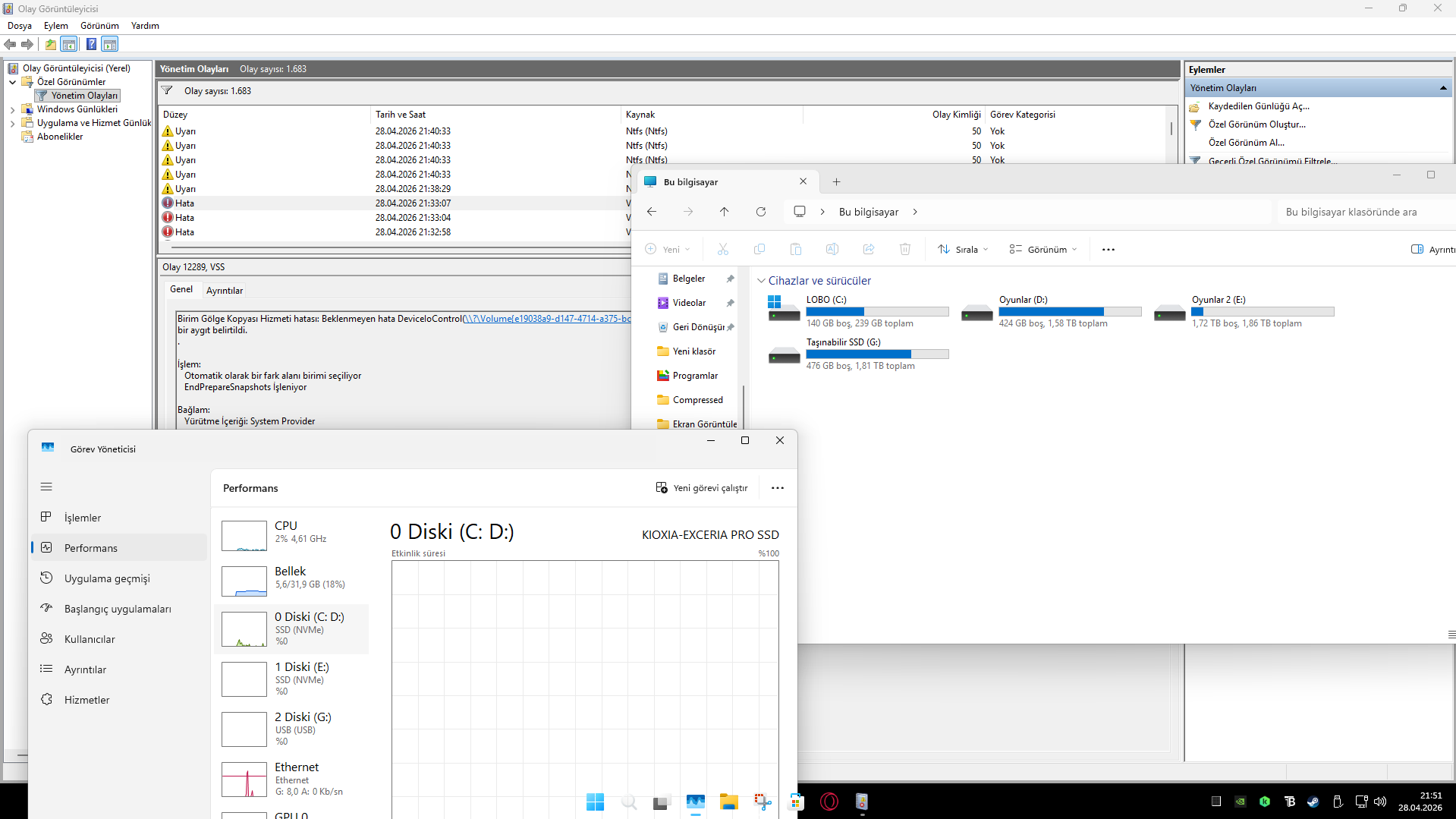
Task: Click Kaydedilen Günlüğü Aç action
Action: tap(1259, 106)
